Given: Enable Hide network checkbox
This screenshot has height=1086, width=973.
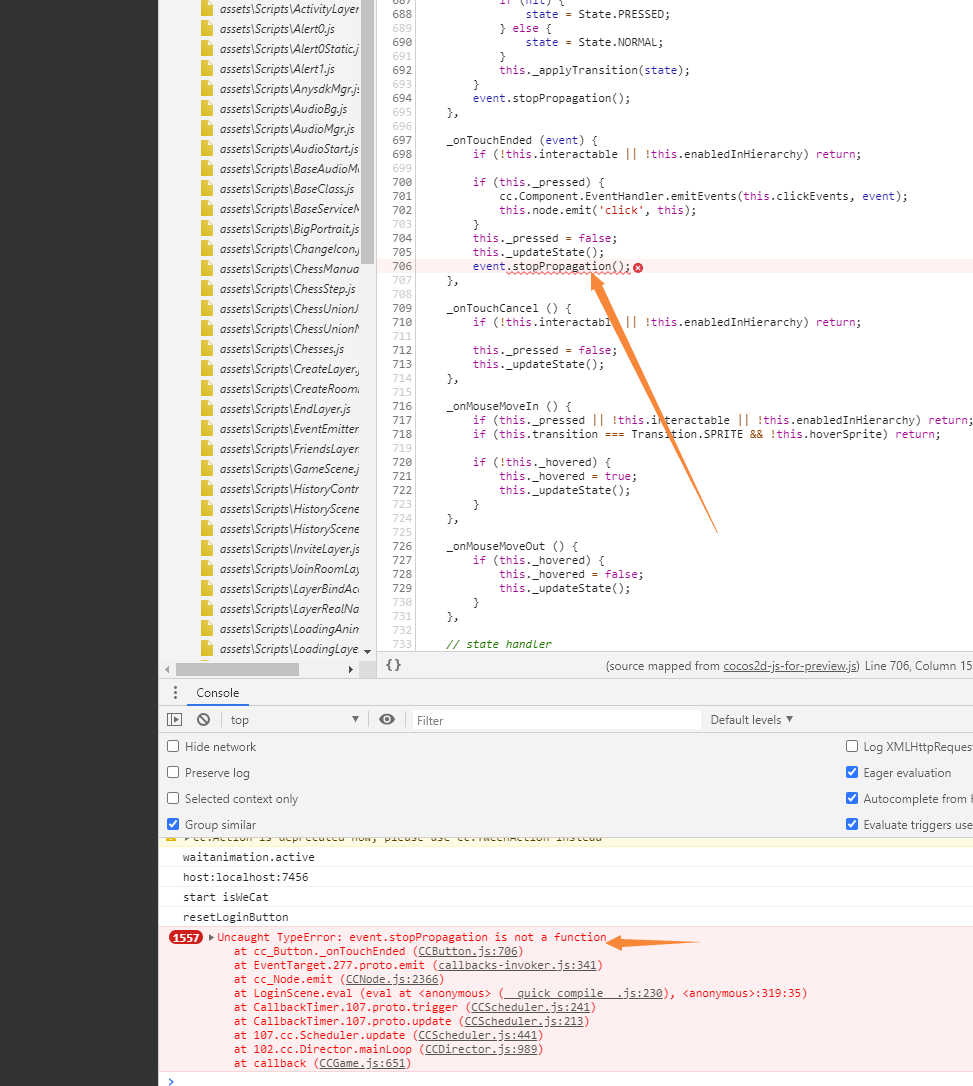Looking at the screenshot, I should coord(173,746).
